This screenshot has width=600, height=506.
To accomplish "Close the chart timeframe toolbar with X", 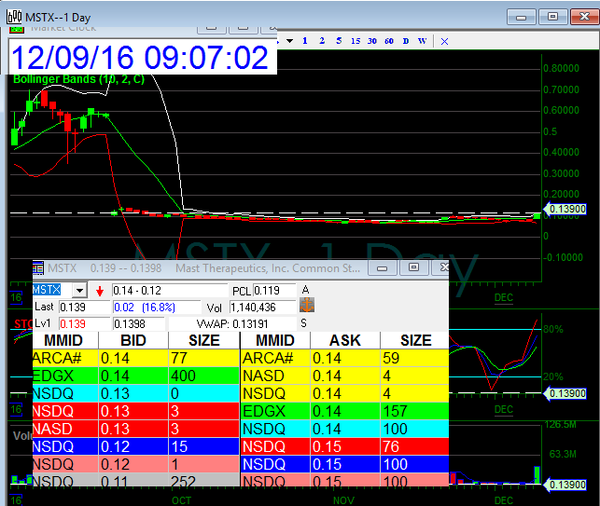I will [x=444, y=41].
